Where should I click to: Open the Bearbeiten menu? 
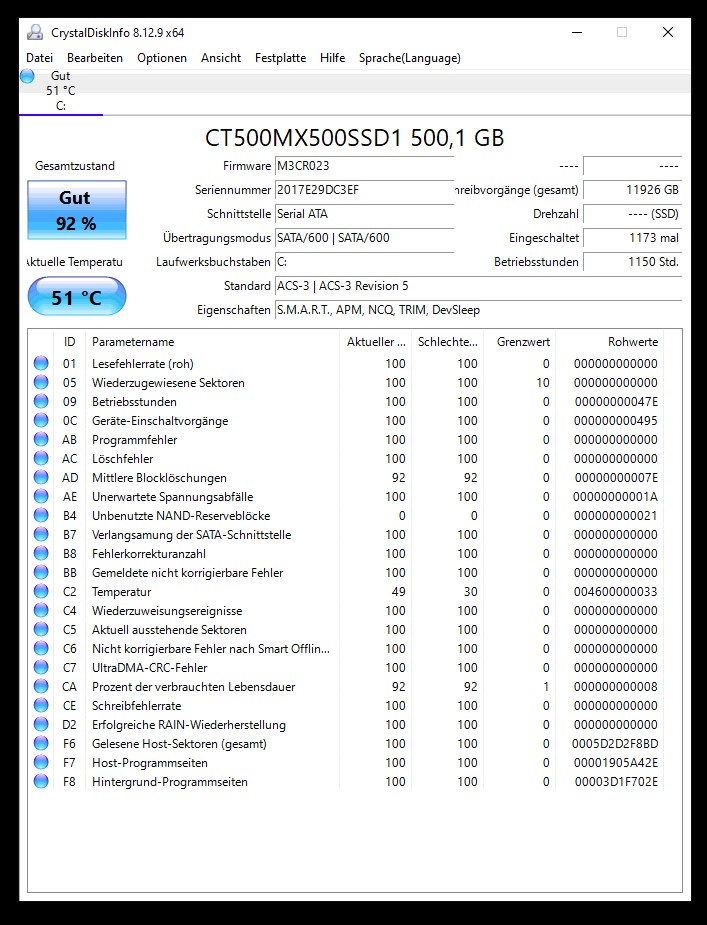tap(95, 58)
